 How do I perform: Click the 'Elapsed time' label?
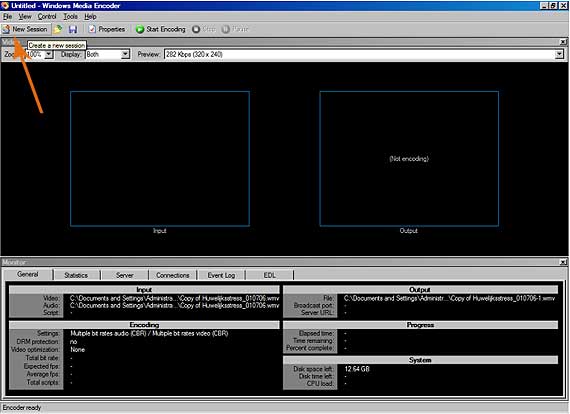(316, 333)
